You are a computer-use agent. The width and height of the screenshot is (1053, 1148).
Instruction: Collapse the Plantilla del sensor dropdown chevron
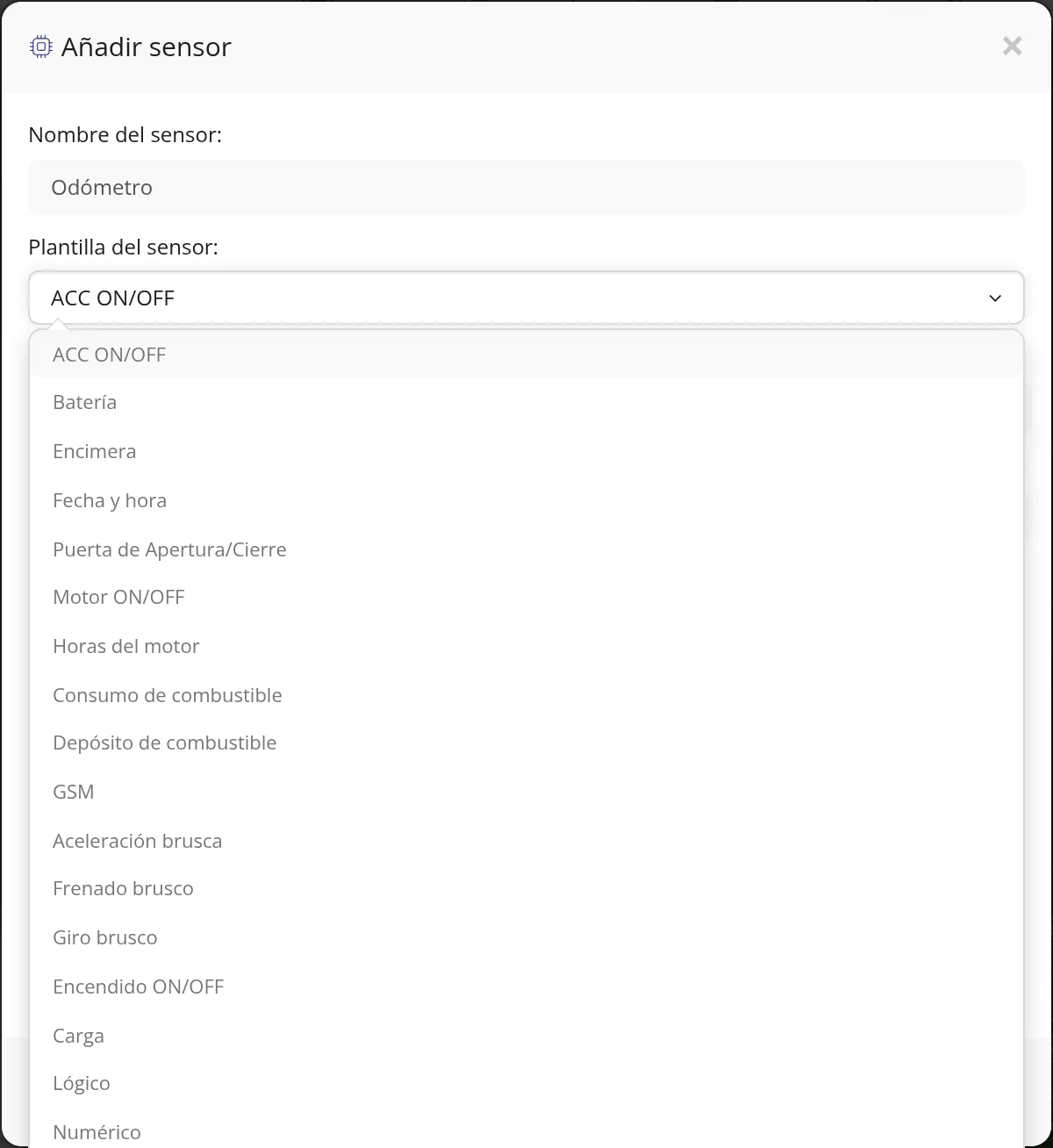(995, 298)
